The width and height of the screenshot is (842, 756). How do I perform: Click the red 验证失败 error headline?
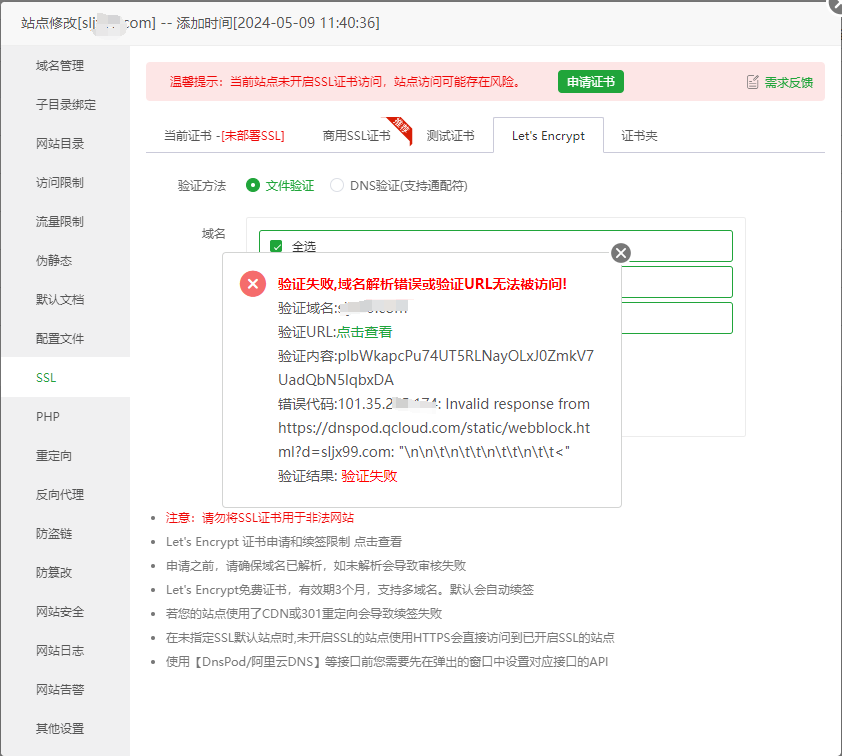[x=423, y=284]
